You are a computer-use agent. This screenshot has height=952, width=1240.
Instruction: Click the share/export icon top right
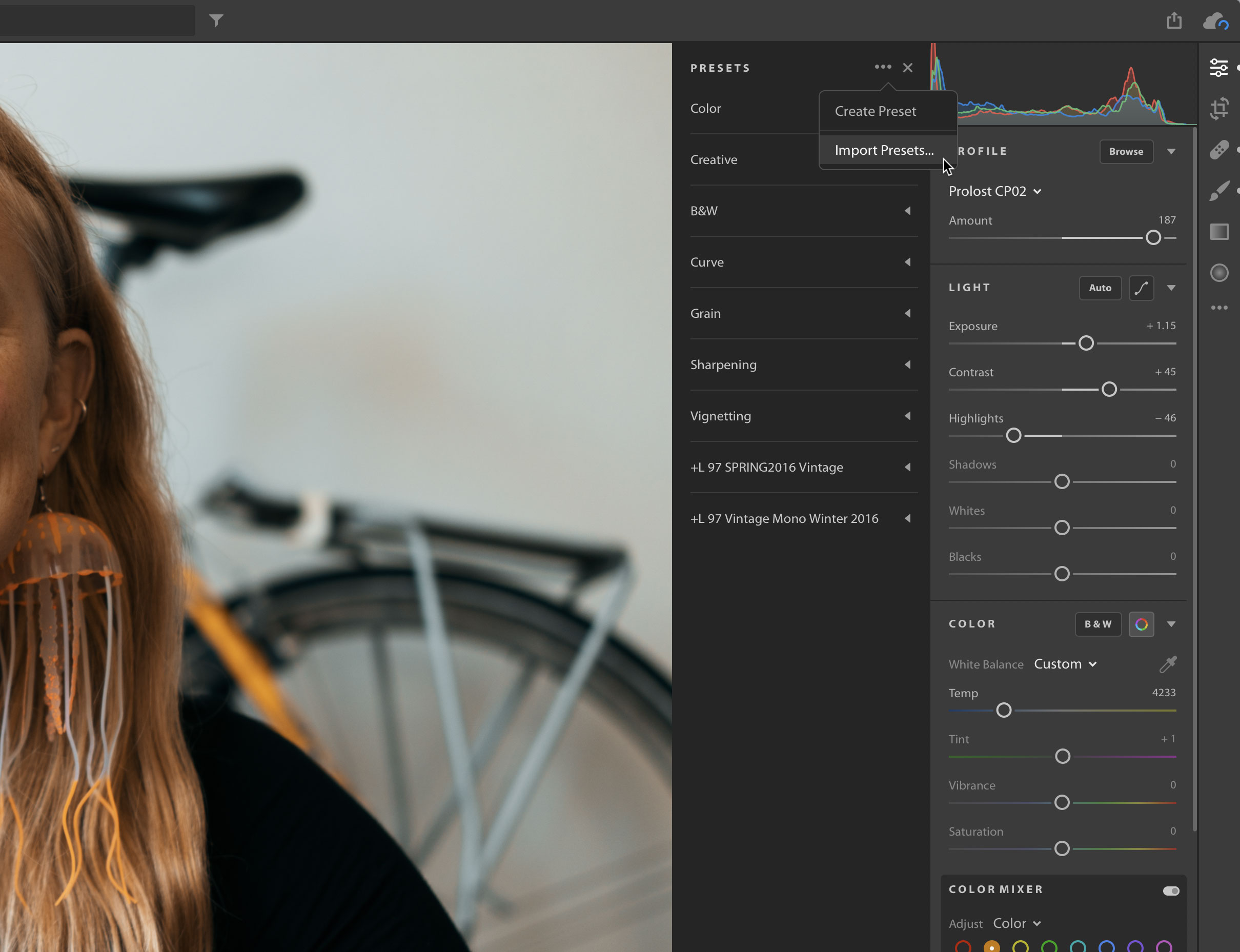pyautogui.click(x=1174, y=20)
